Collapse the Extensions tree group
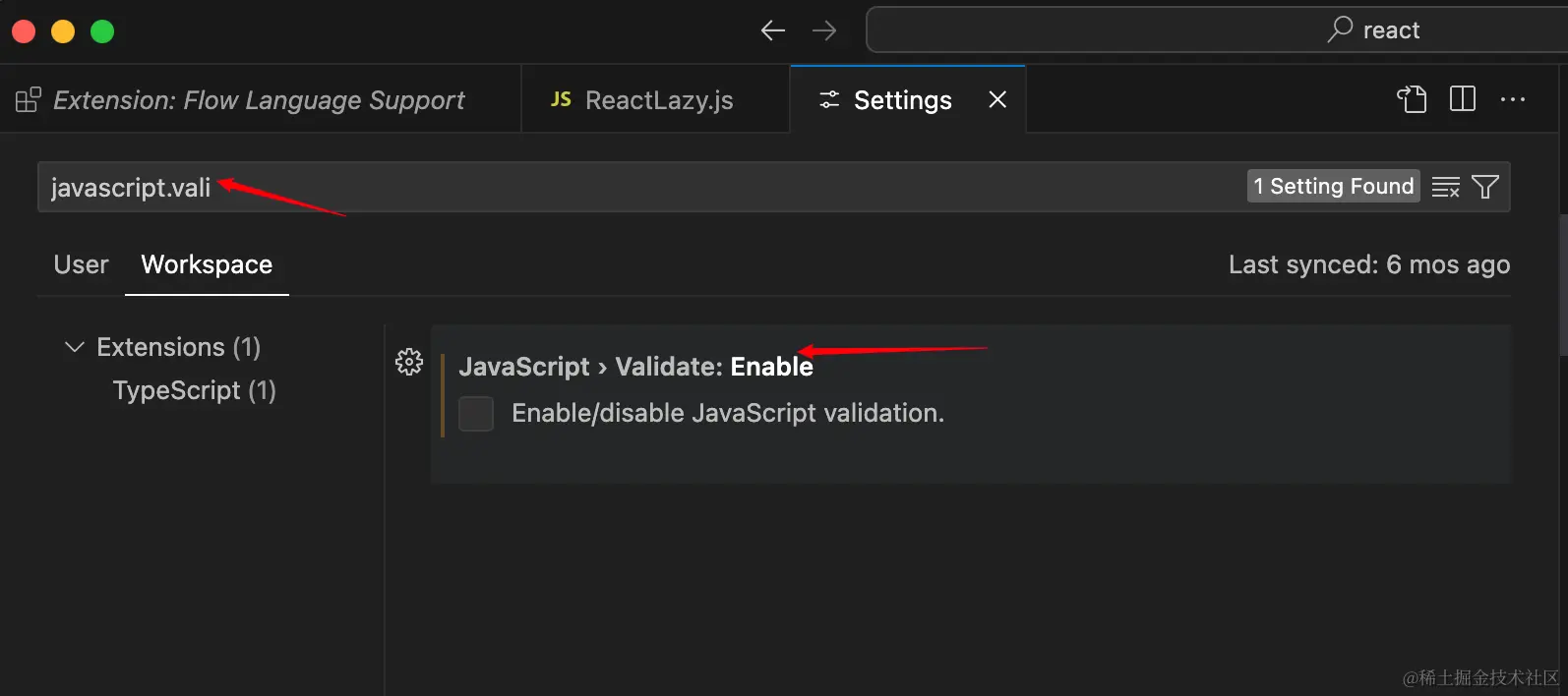Screen dimensions: 1568x696 [x=74, y=347]
